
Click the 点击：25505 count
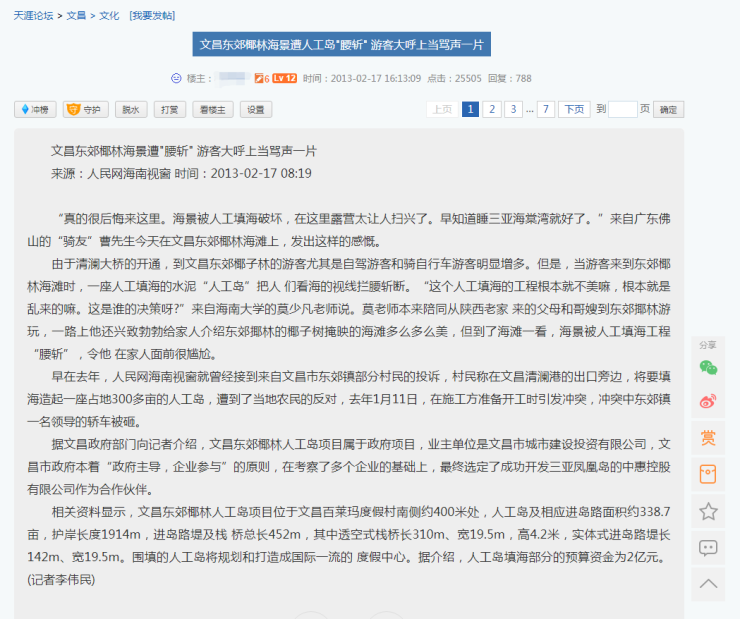tap(454, 78)
